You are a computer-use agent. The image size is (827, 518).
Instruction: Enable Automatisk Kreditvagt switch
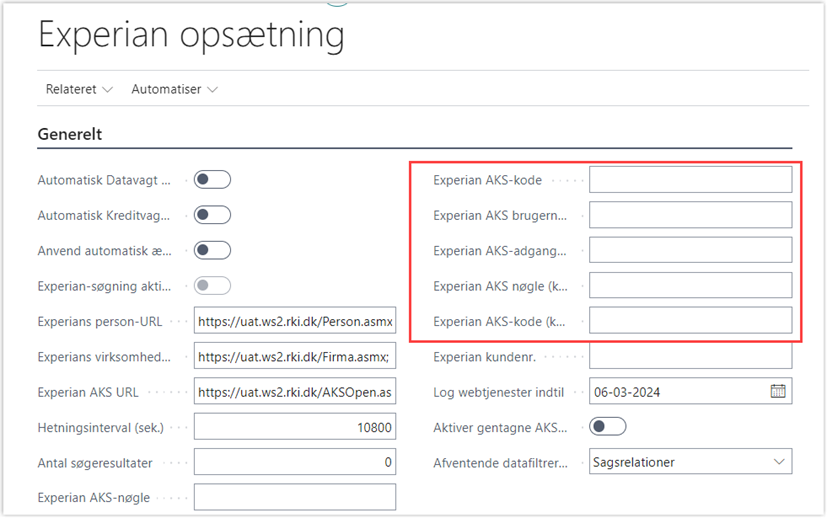(x=212, y=215)
